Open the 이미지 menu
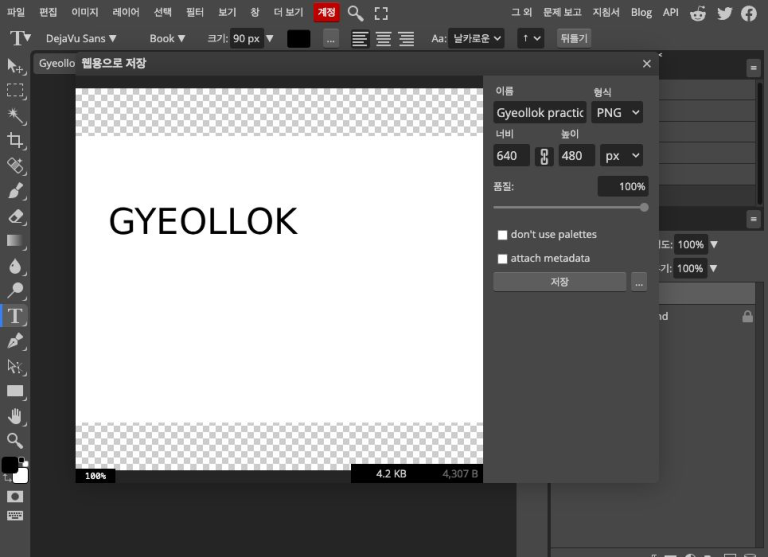768x557 pixels. click(x=85, y=12)
